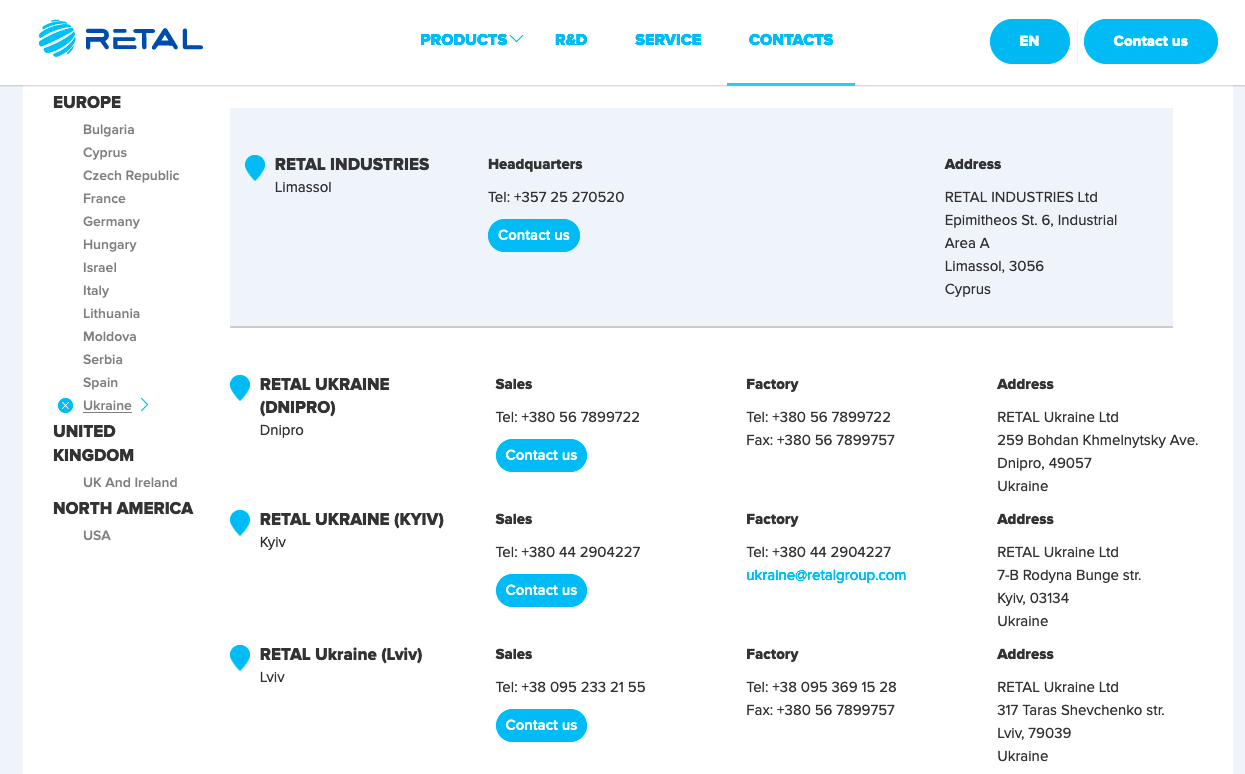Click the address line Epimitheos St. 6, Industrial
The height and width of the screenshot is (774, 1245).
[1031, 220]
